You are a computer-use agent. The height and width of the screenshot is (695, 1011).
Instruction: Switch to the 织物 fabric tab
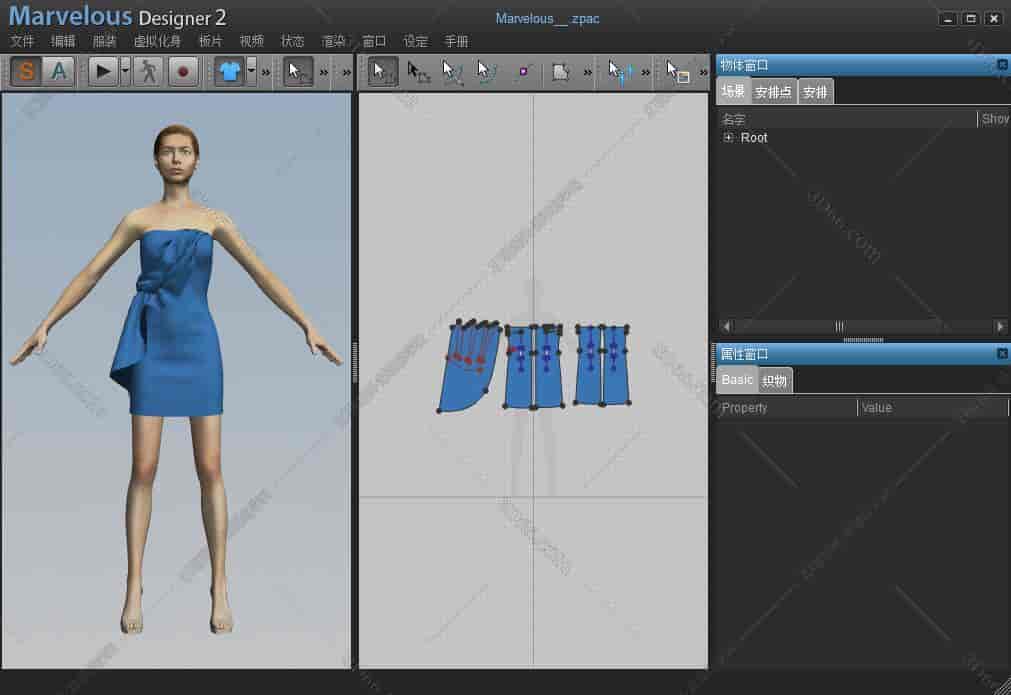(x=775, y=381)
